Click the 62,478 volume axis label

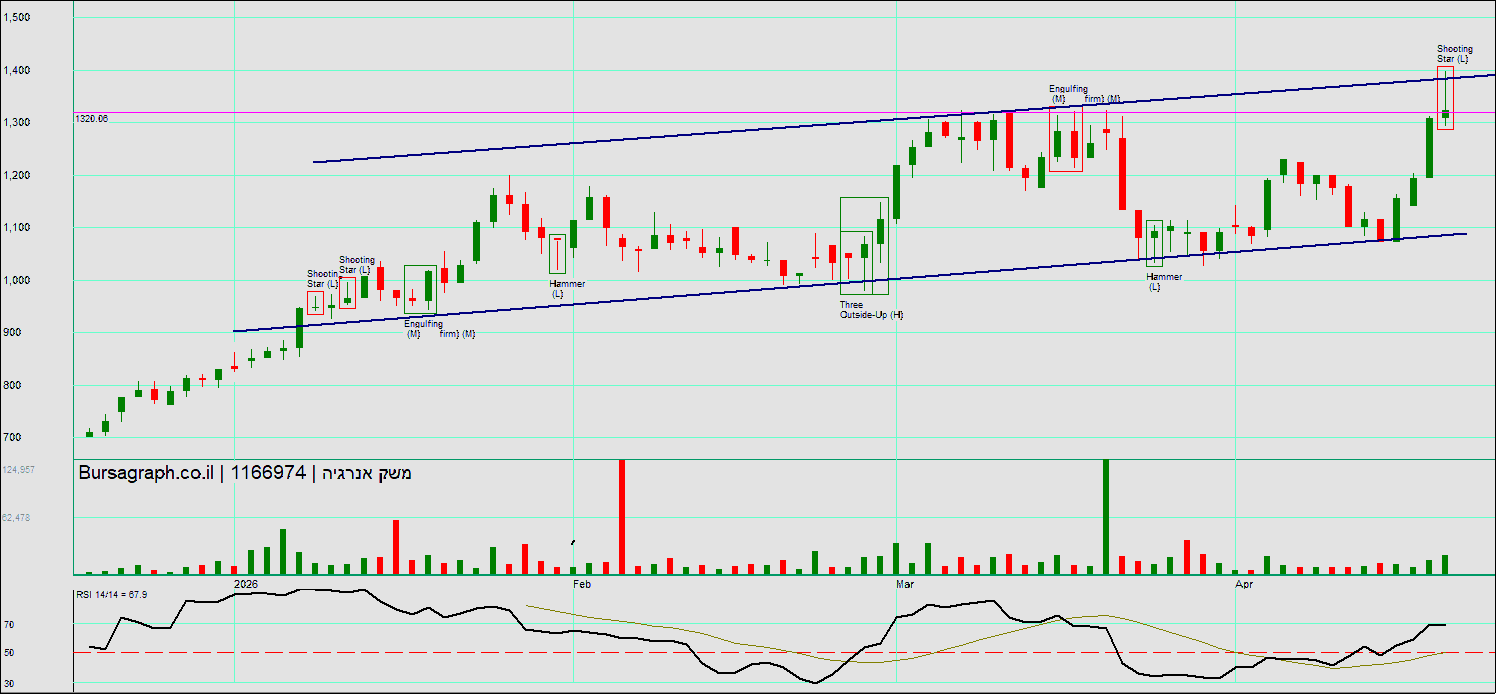click(18, 517)
